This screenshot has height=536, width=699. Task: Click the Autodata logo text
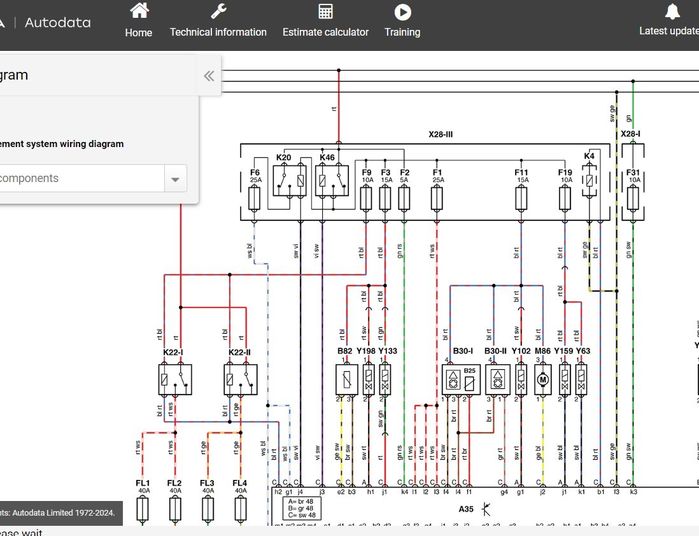(58, 22)
